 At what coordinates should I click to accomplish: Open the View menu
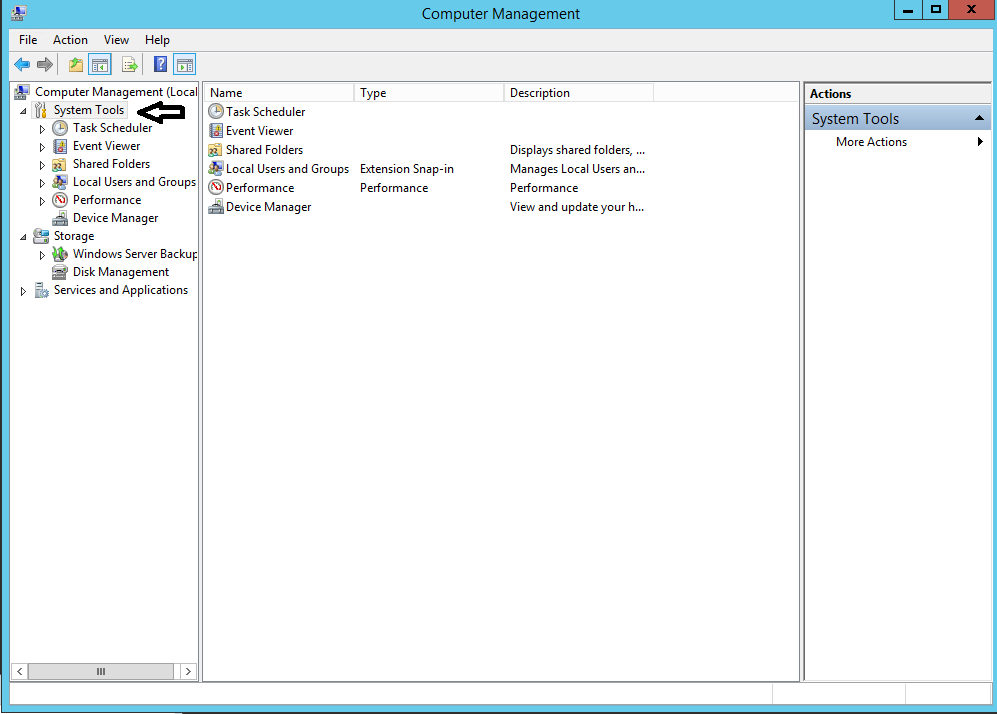pos(116,40)
